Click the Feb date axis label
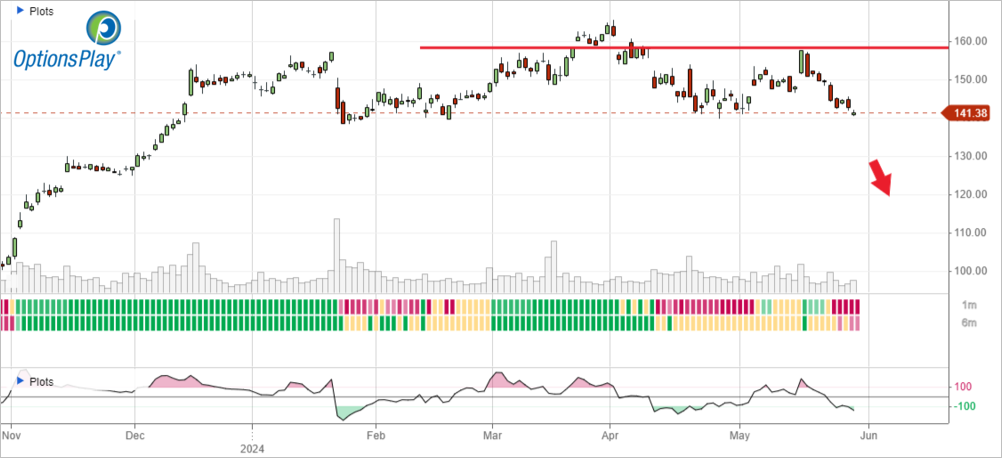 [376, 434]
